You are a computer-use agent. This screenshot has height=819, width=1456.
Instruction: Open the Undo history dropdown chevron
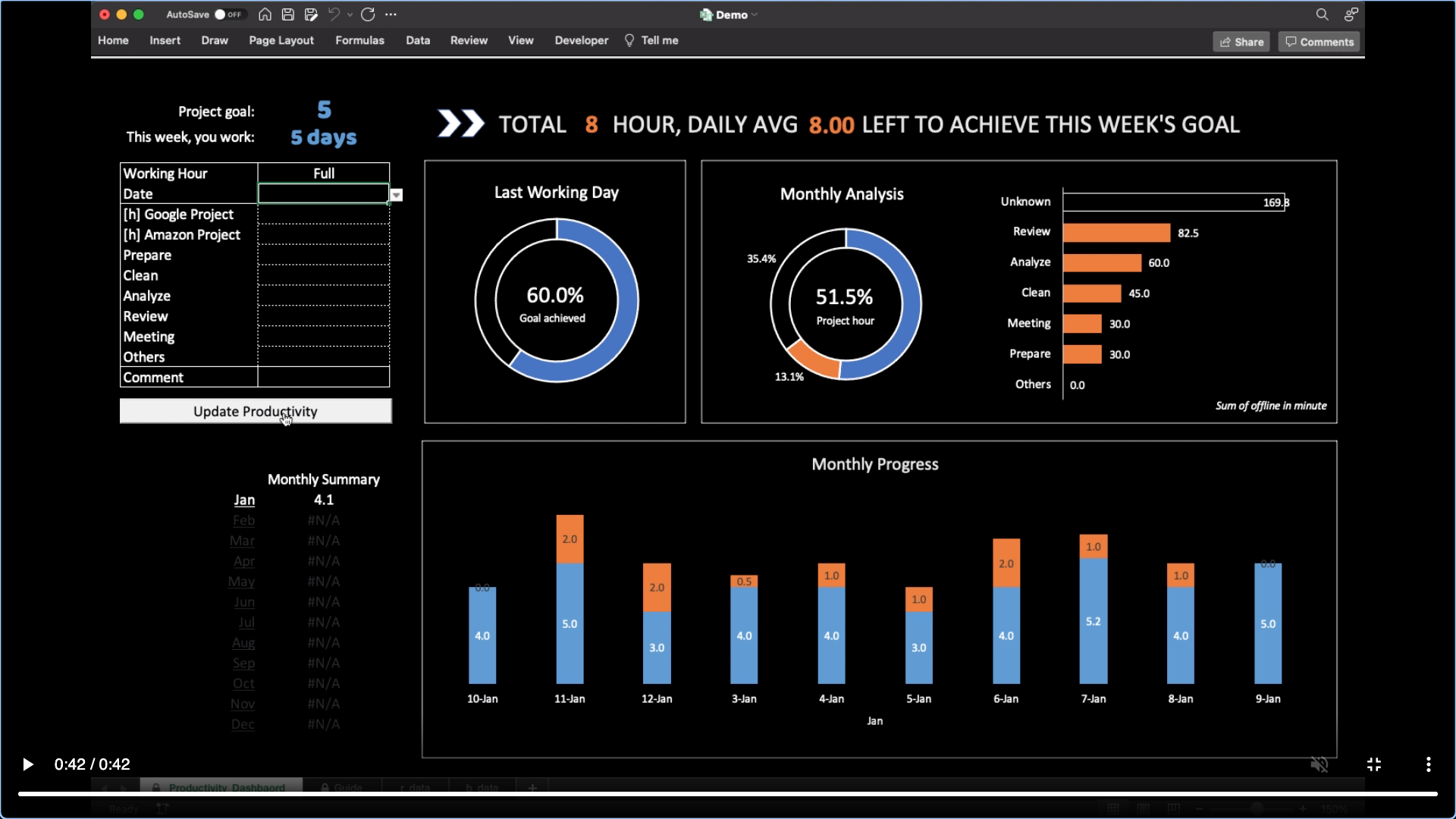click(350, 14)
